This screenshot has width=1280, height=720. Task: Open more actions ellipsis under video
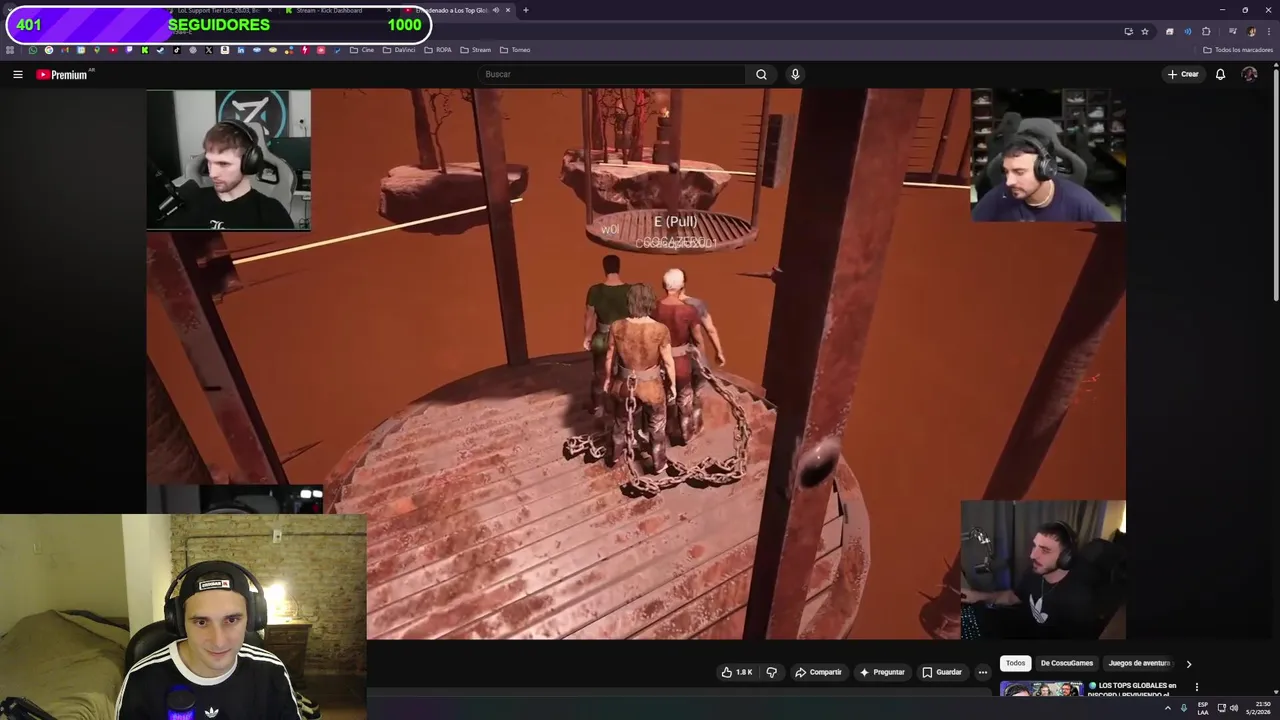[x=982, y=672]
